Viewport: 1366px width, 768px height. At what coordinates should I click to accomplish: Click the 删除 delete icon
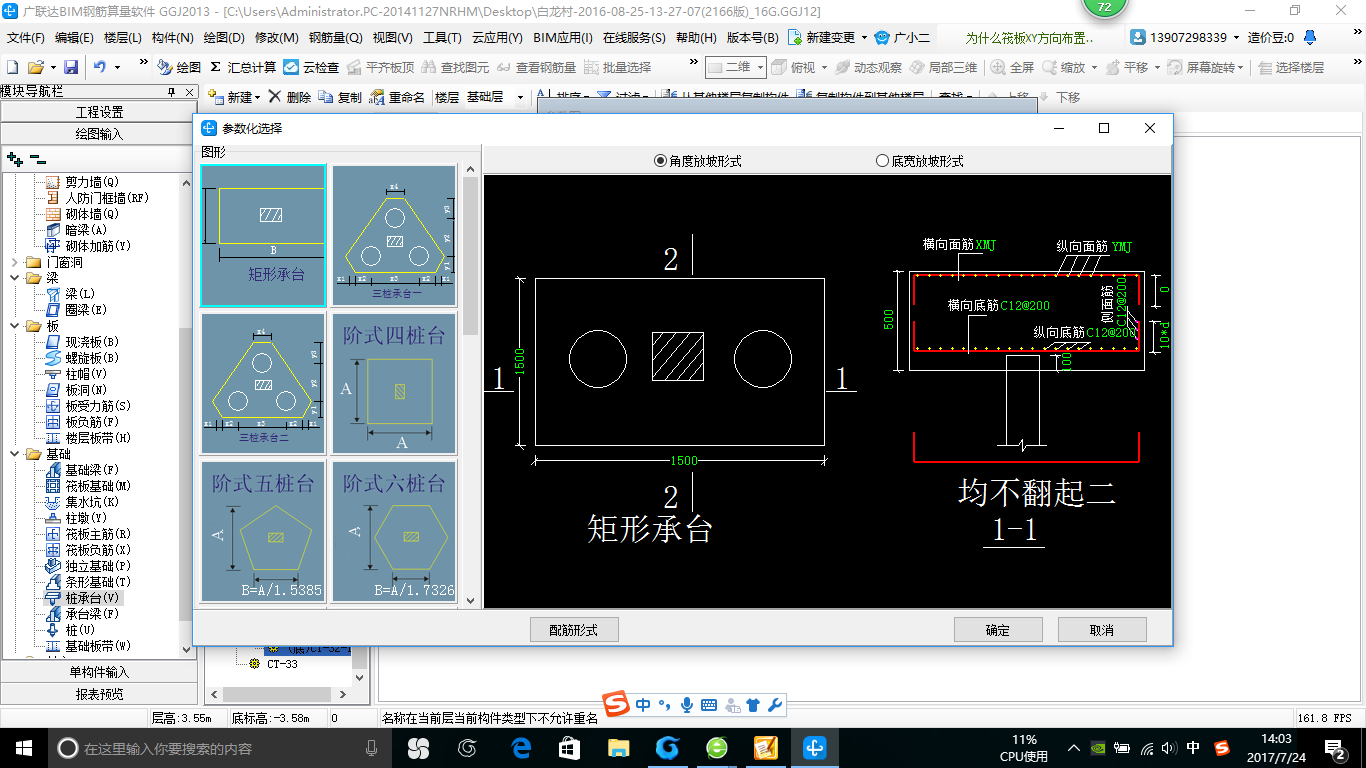[289, 97]
